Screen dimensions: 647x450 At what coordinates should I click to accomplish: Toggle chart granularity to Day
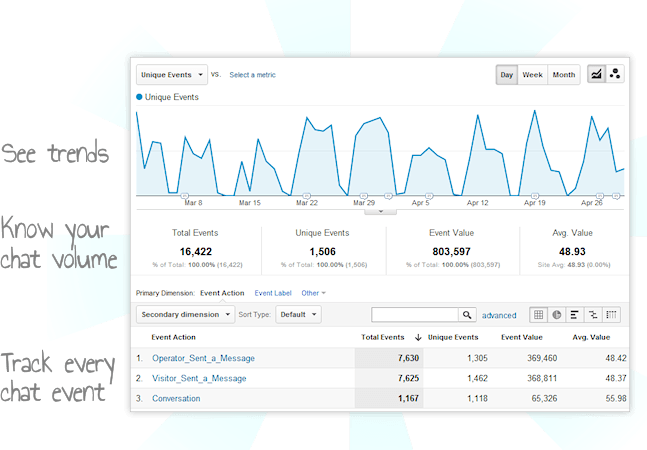pyautogui.click(x=508, y=75)
